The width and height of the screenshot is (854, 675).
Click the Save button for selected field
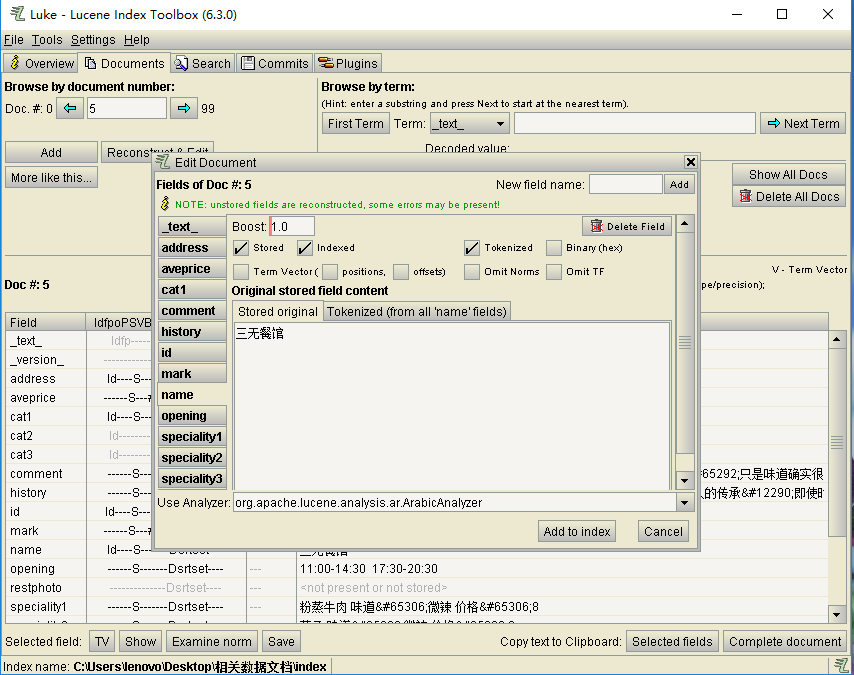click(281, 641)
